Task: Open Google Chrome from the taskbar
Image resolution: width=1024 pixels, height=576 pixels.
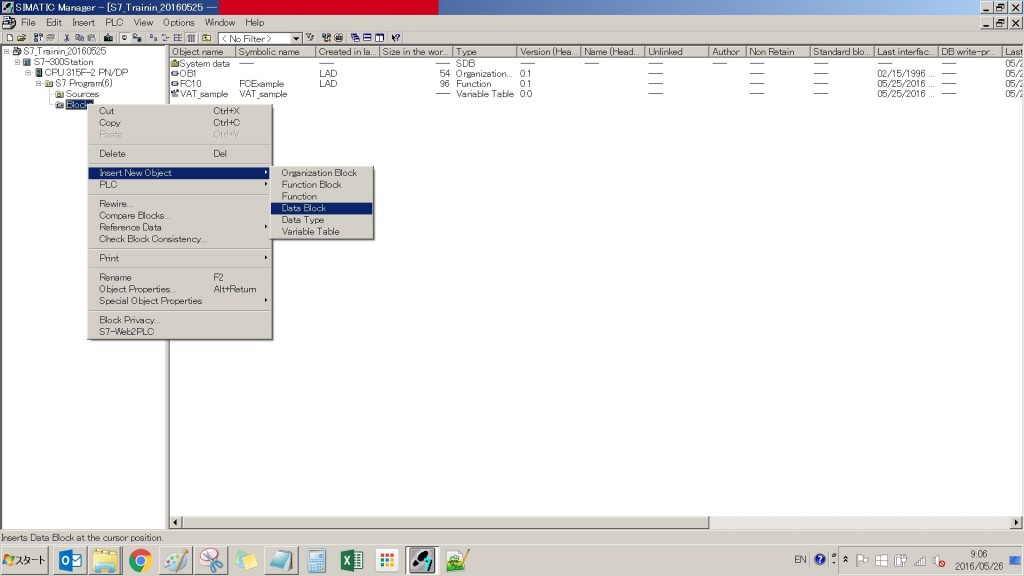Action: pos(140,560)
